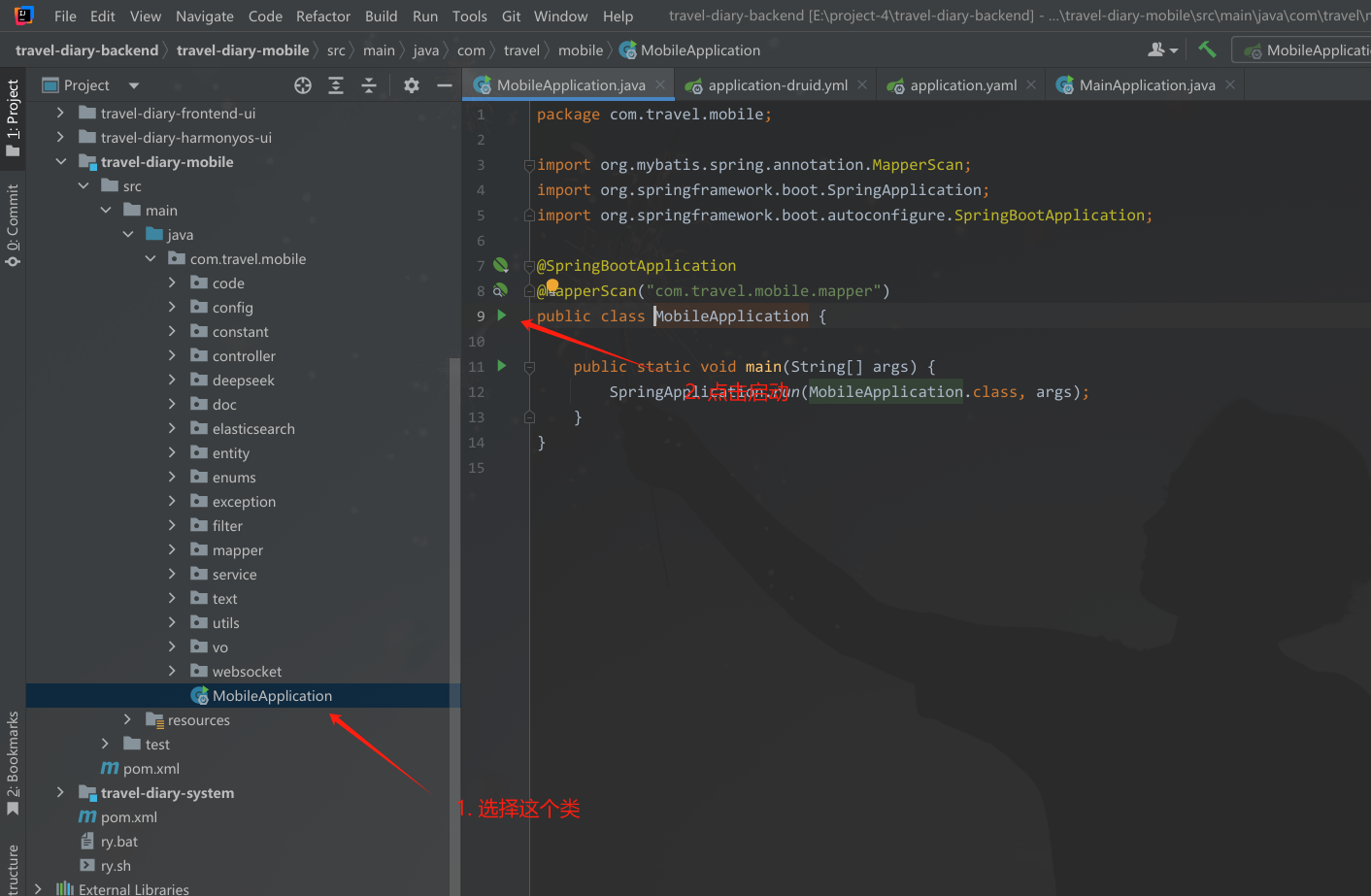
Task: Expand the travel-diary-harmonyos-ui folder
Action: point(60,137)
